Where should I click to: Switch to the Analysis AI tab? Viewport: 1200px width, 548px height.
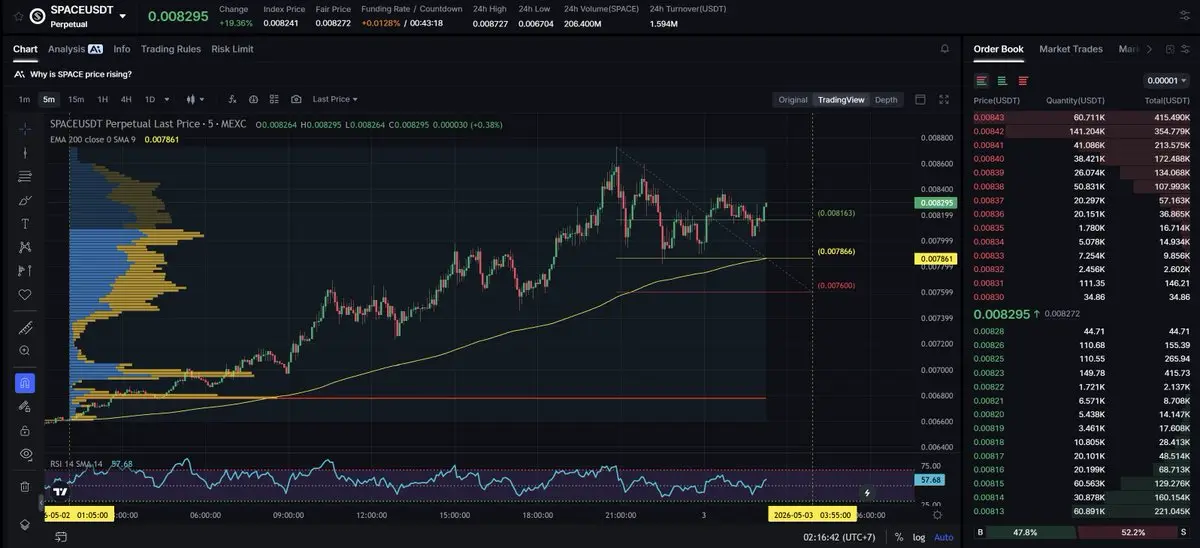(x=75, y=49)
